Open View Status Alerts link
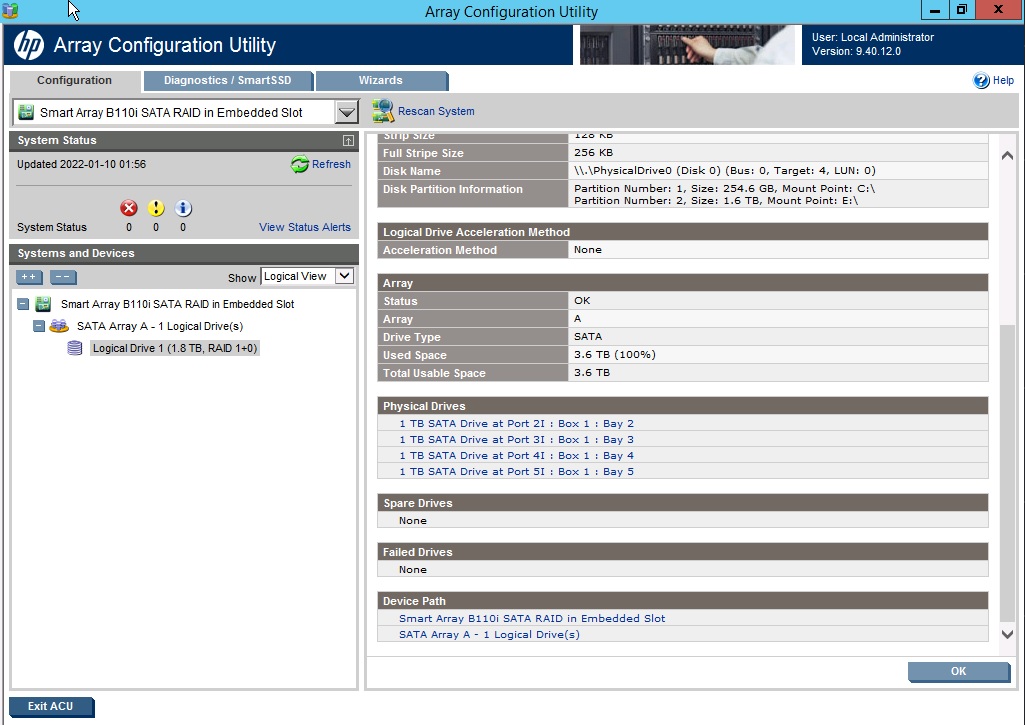Screen dimensions: 1025x725 tap(305, 227)
